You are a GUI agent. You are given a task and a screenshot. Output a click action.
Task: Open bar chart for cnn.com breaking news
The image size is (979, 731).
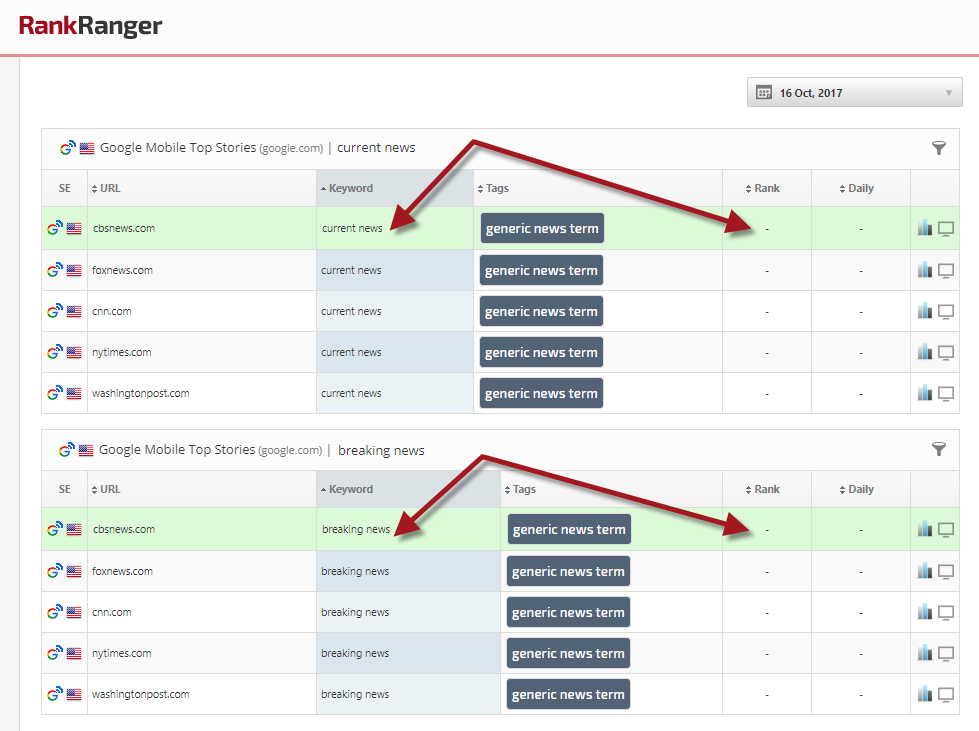click(x=925, y=612)
